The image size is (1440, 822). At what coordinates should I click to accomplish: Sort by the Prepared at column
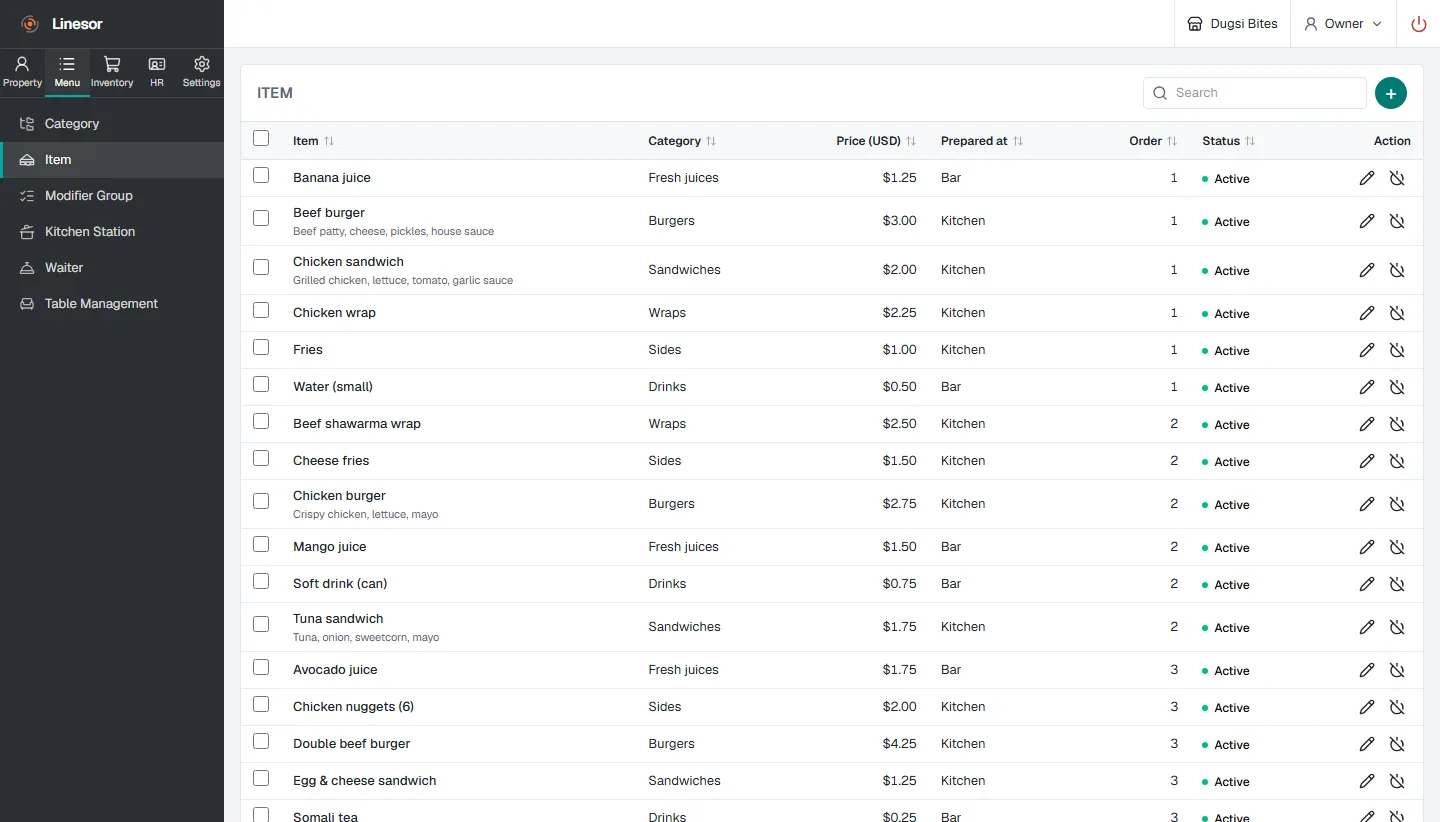click(x=982, y=141)
